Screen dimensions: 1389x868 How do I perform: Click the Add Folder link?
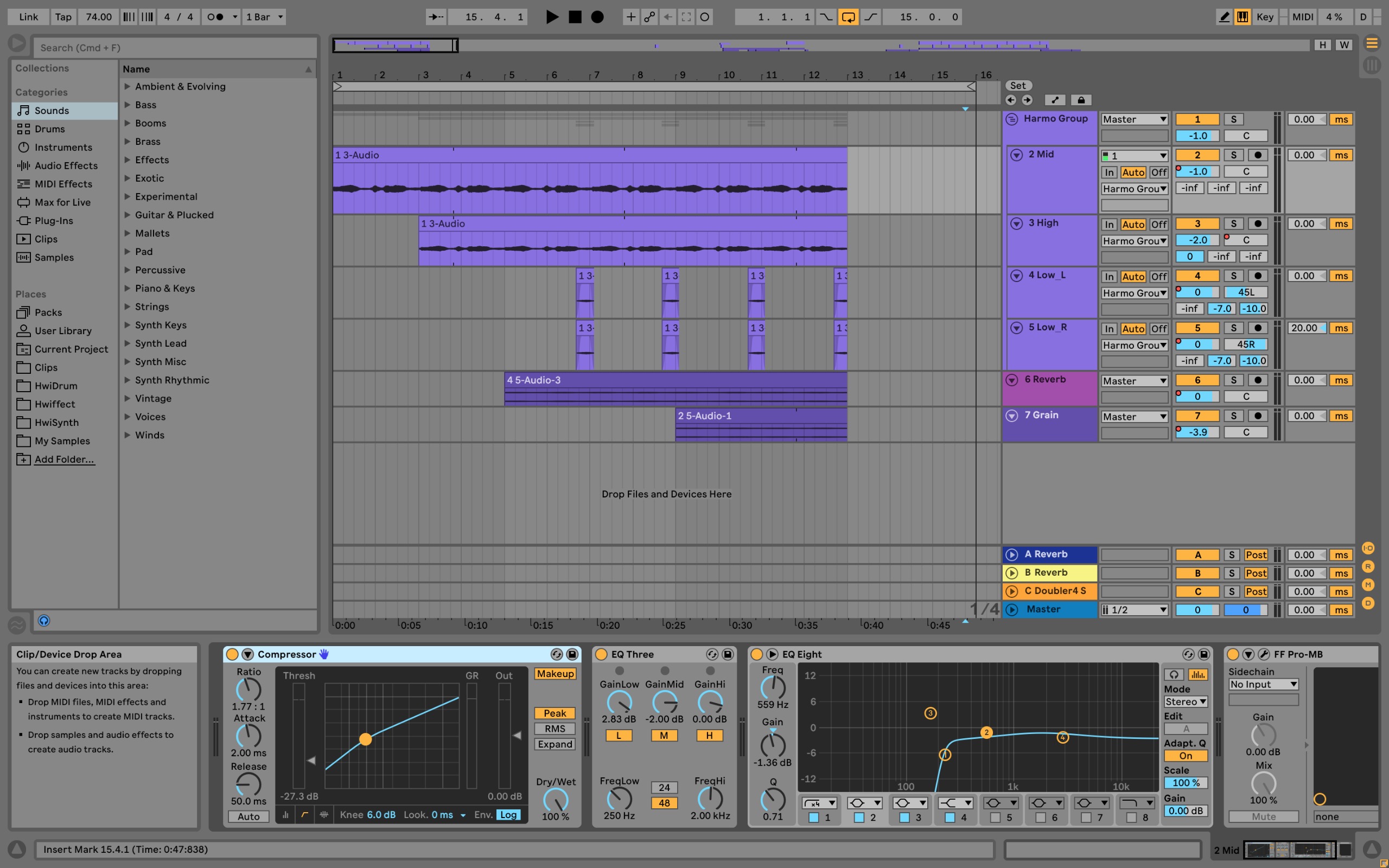(x=64, y=459)
